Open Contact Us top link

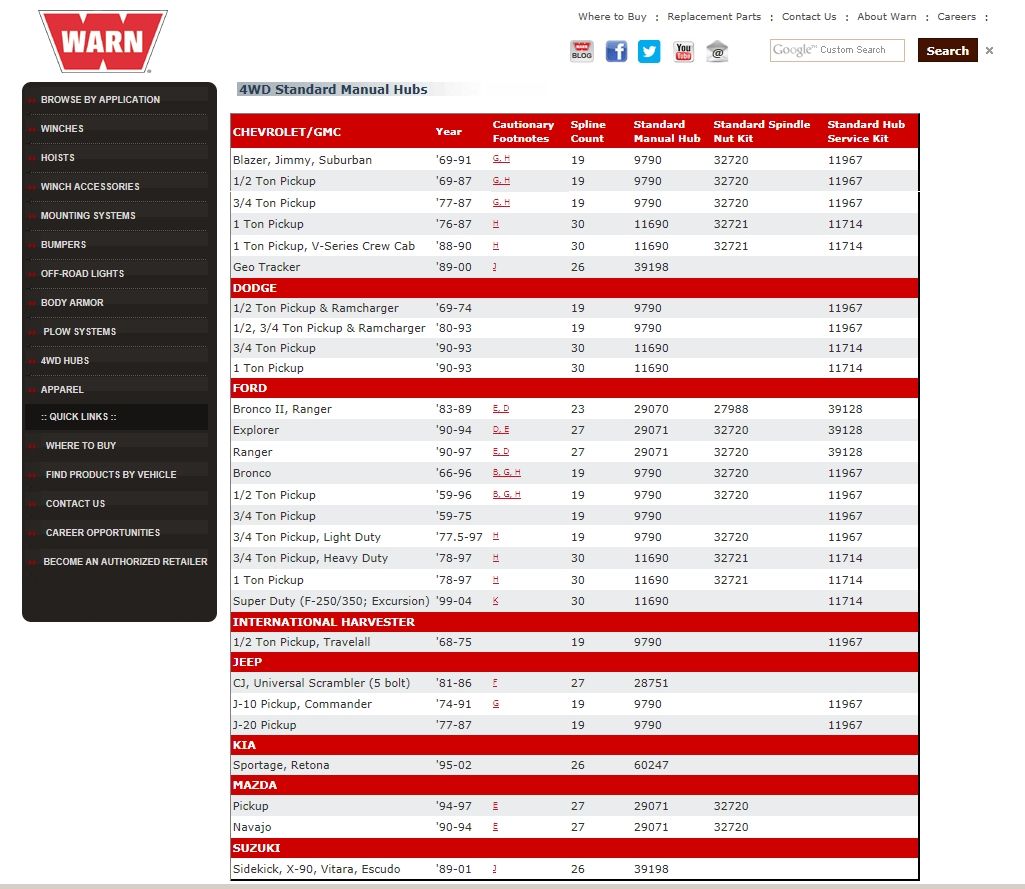click(809, 16)
